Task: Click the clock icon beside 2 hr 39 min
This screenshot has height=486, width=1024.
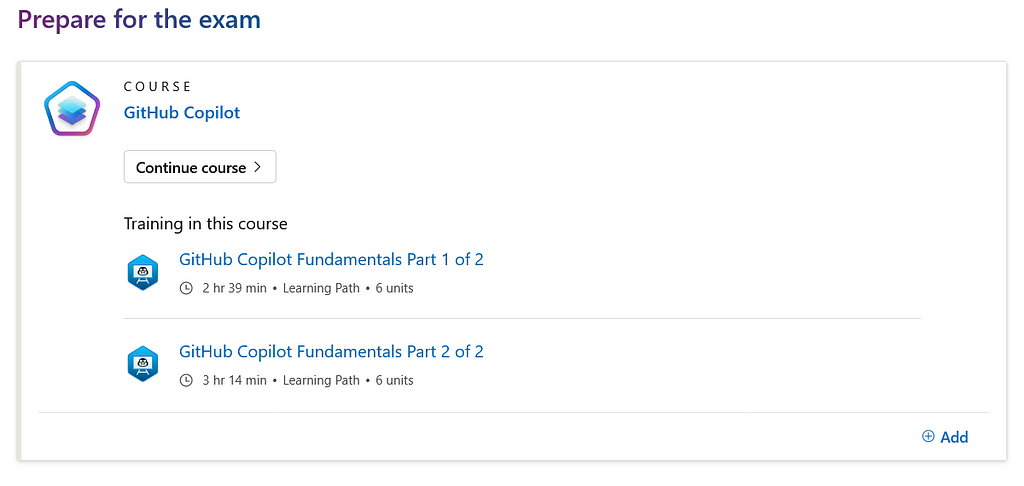Action: coord(186,288)
